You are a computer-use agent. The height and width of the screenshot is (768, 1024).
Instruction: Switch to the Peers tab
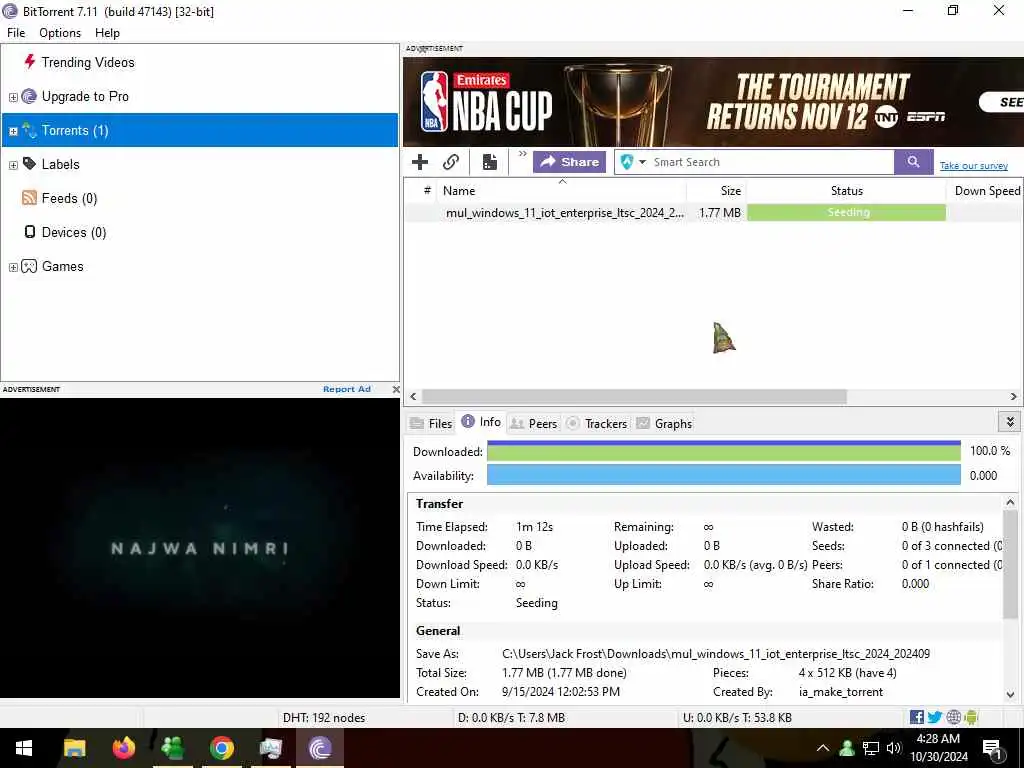[x=534, y=424]
